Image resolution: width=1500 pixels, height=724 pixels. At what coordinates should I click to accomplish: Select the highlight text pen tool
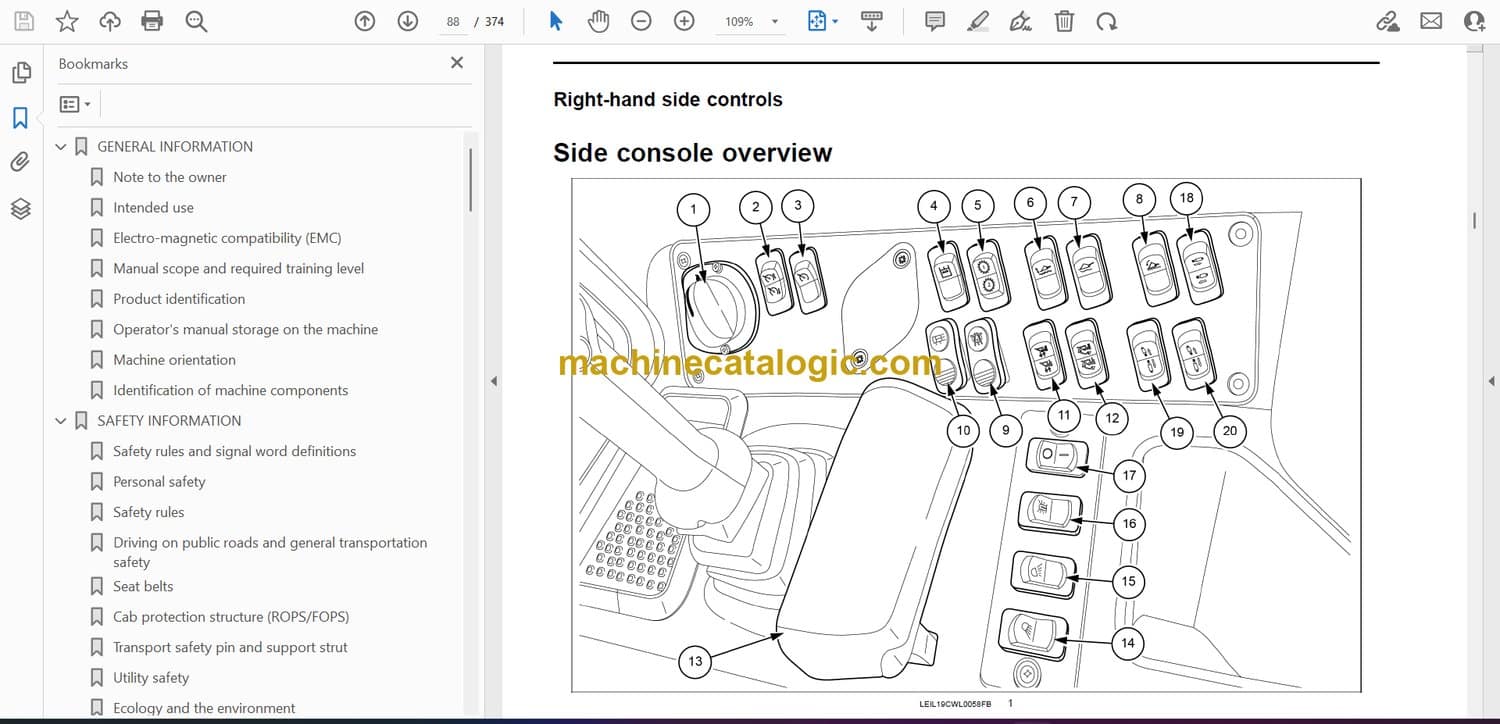coord(978,21)
